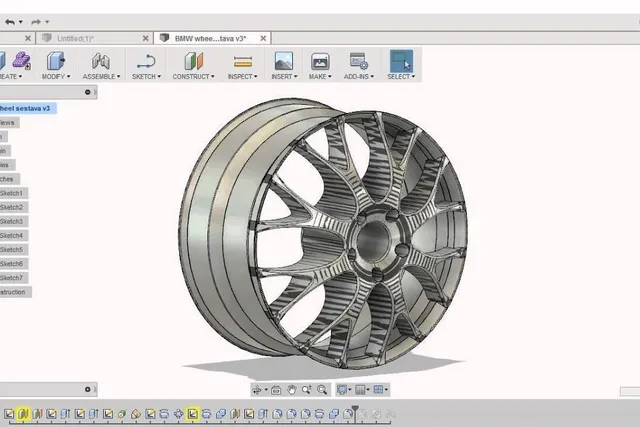Click the Look At navigation icon
The image size is (640, 427).
pyautogui.click(x=276, y=390)
